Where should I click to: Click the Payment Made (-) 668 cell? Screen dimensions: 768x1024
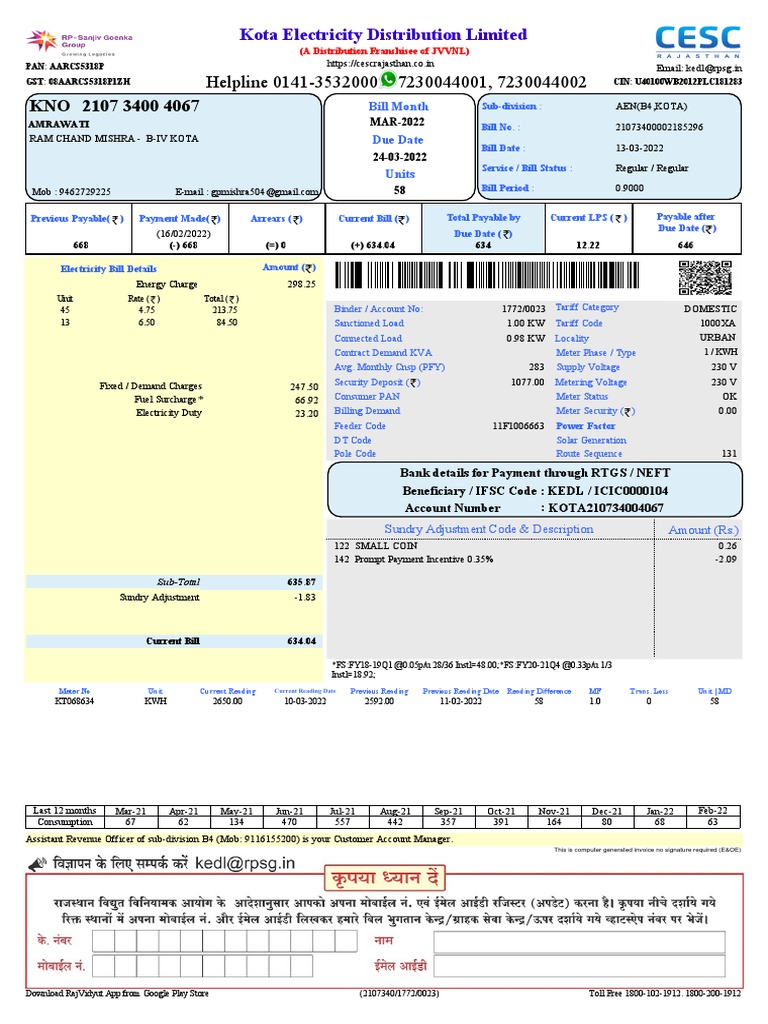click(183, 246)
